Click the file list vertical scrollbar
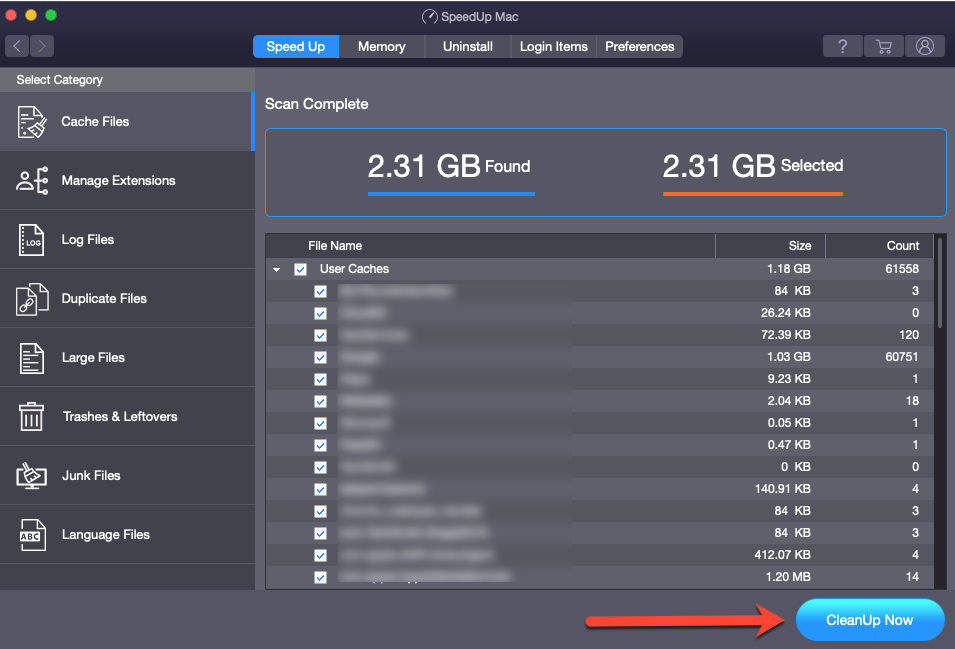 tap(940, 283)
